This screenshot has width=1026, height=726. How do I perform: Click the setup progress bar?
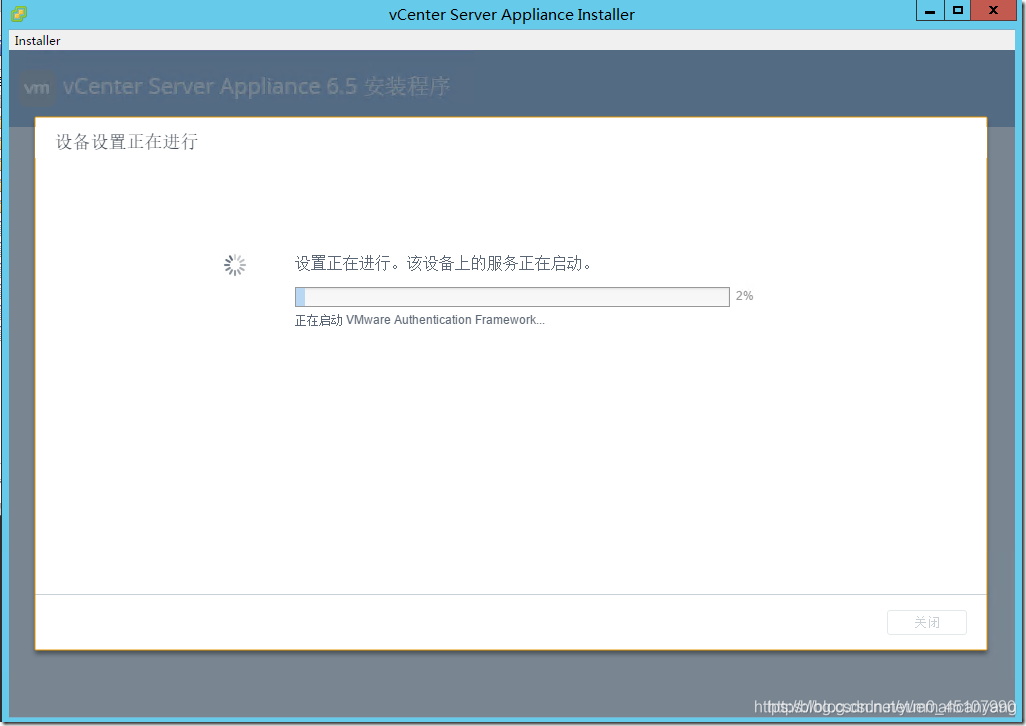512,296
